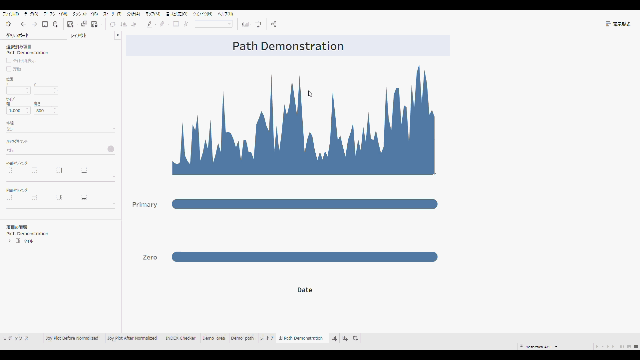Click the highlight pen toolbar icon
This screenshot has height=360, width=640.
tap(150, 24)
